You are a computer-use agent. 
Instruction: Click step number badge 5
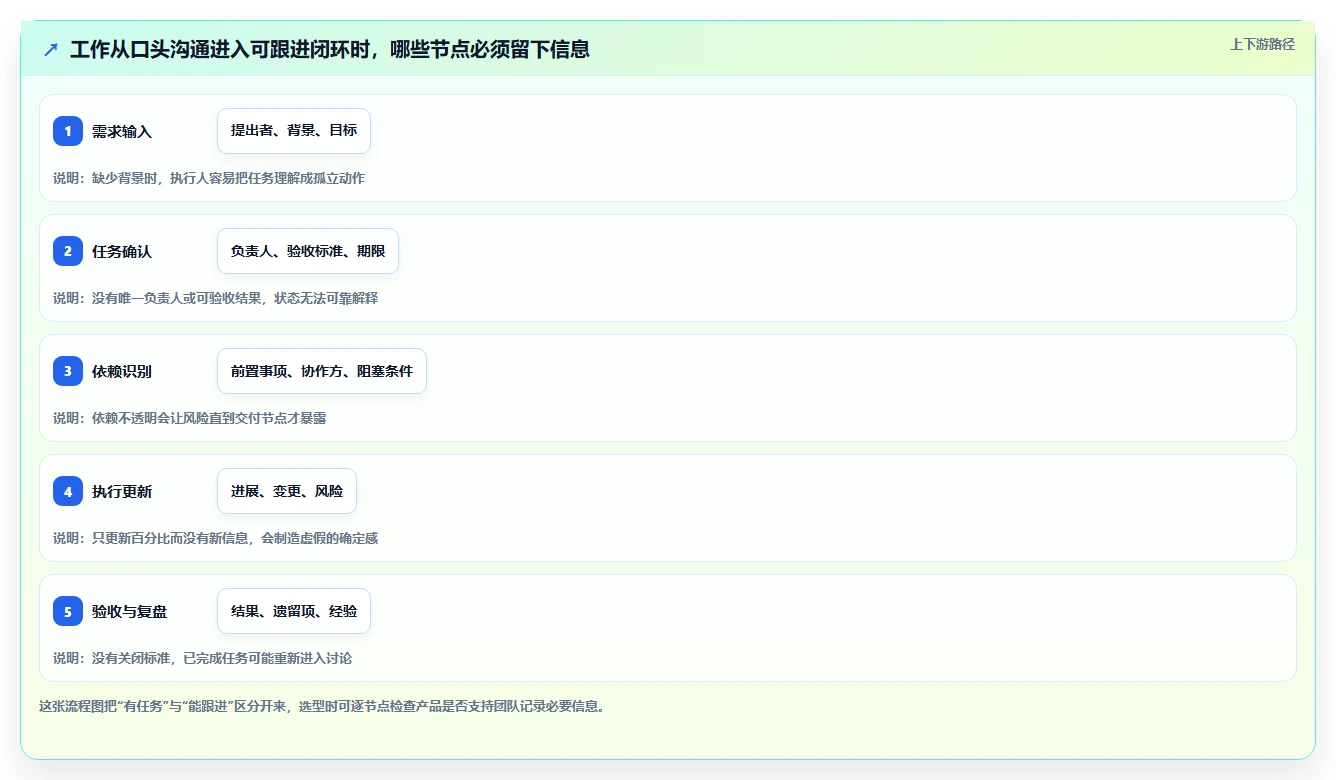(68, 611)
